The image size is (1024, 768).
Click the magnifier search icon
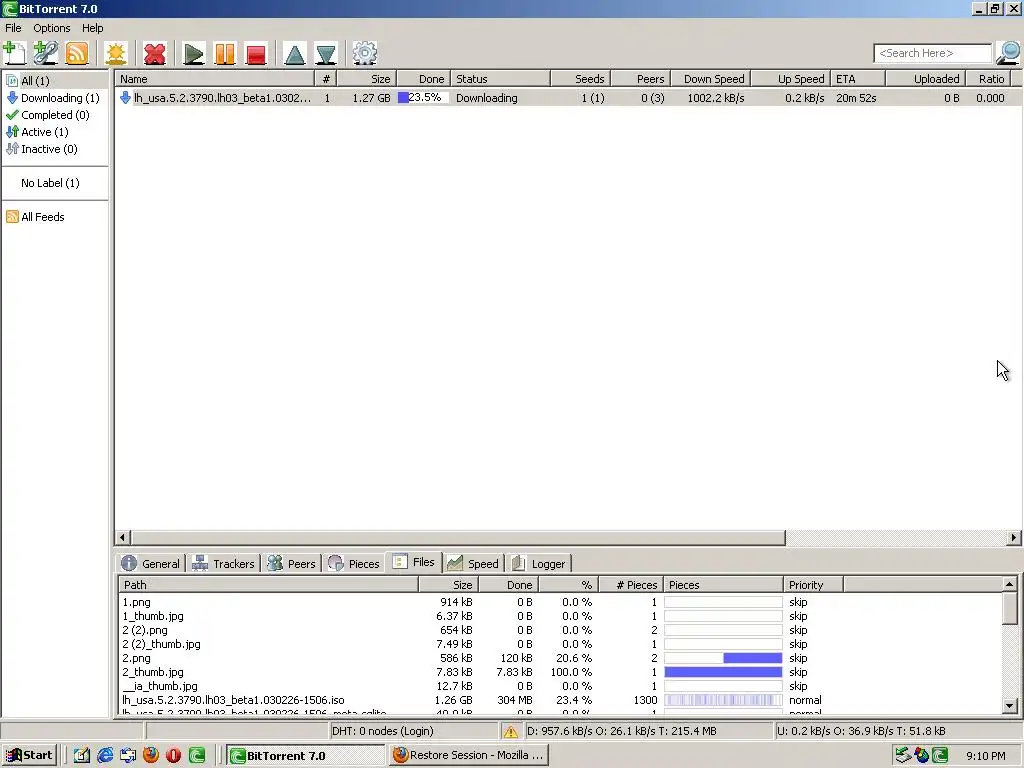1008,53
